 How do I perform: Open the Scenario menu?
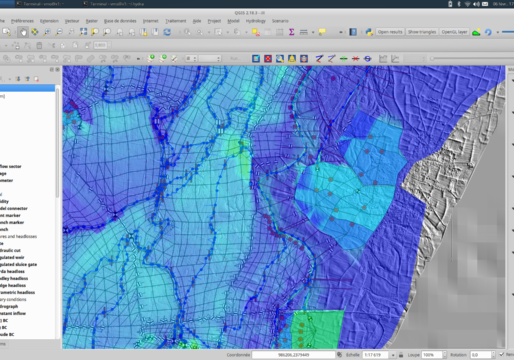280,21
